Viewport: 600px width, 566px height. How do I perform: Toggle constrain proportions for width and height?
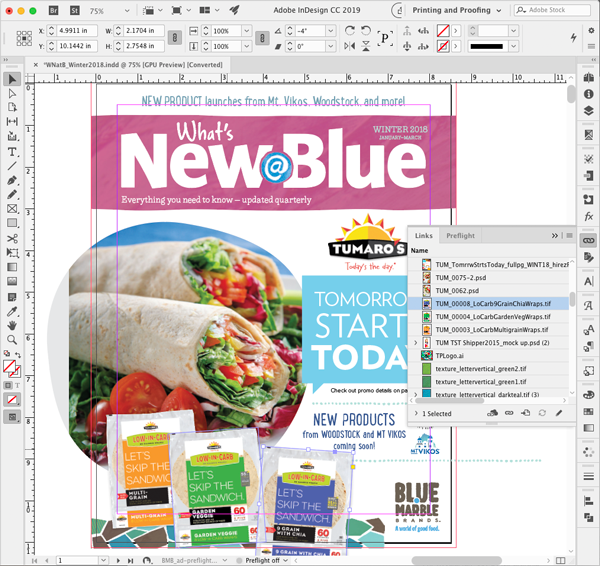coord(174,38)
